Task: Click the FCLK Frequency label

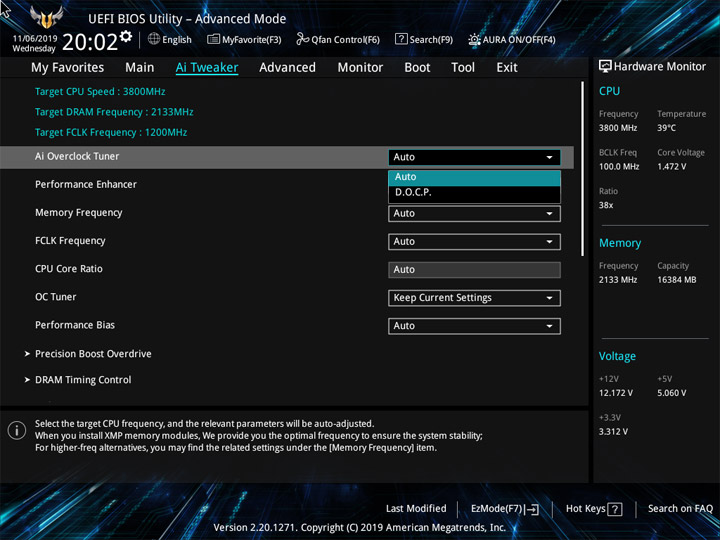Action: (x=70, y=241)
